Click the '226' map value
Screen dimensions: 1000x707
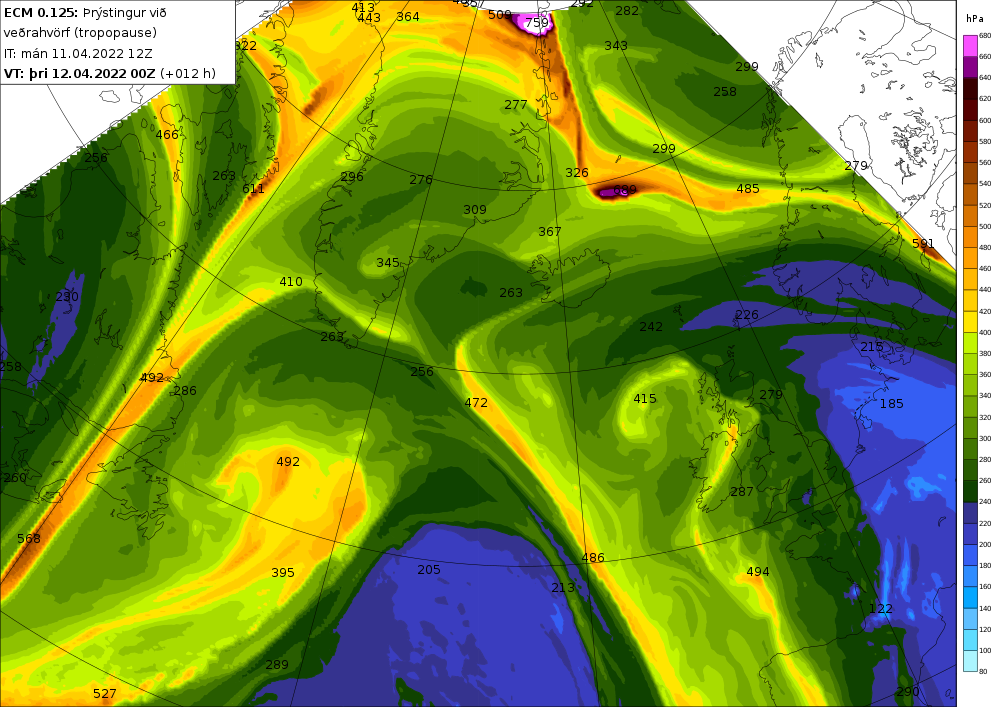[747, 314]
